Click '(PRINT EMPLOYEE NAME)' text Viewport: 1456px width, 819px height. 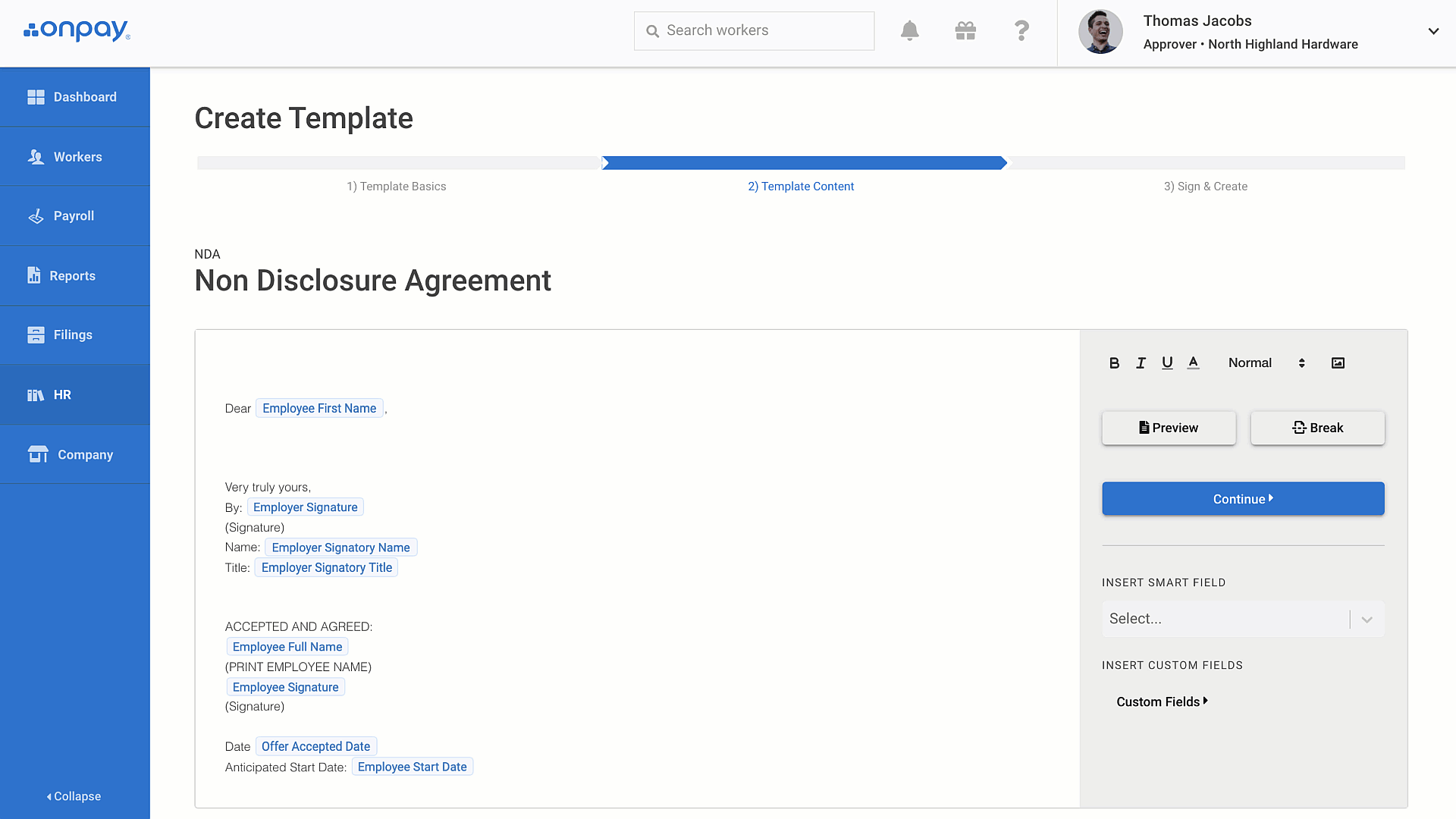coord(298,667)
